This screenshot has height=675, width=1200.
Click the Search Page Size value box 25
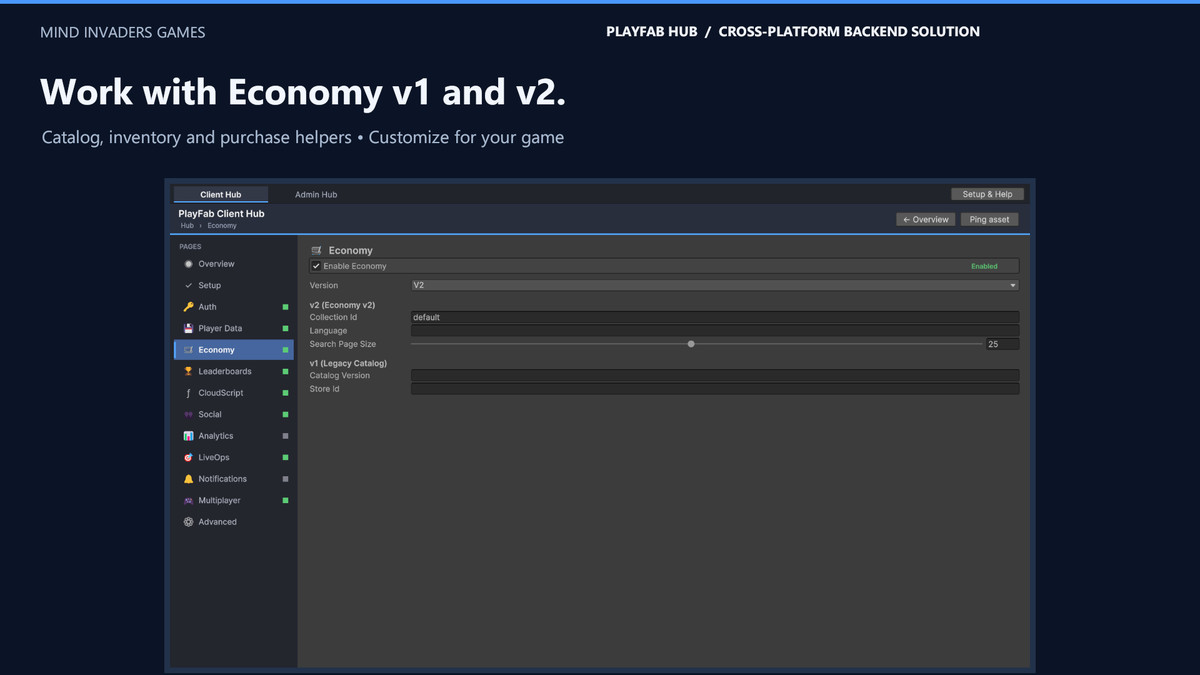(1002, 344)
